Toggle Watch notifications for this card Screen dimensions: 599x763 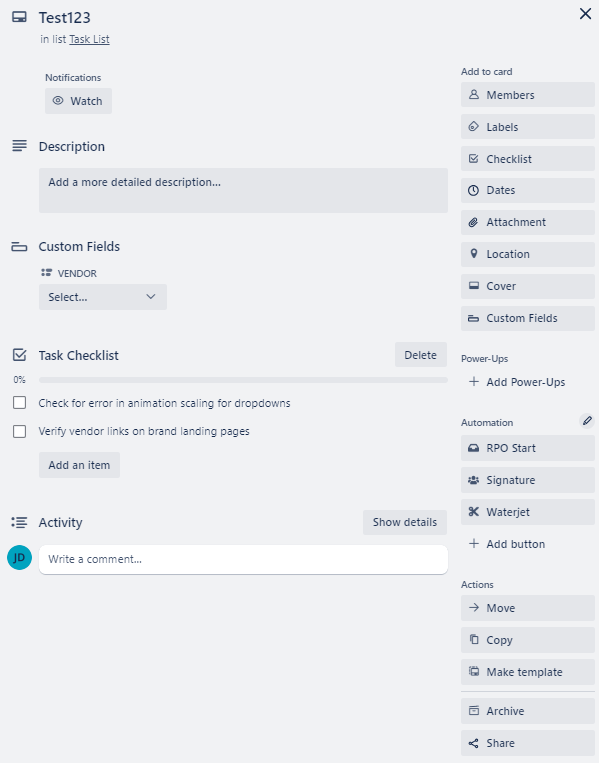[78, 101]
